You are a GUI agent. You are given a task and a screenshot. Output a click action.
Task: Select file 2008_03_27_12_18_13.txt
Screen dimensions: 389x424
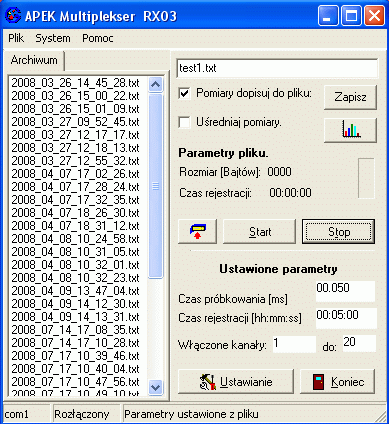point(75,148)
